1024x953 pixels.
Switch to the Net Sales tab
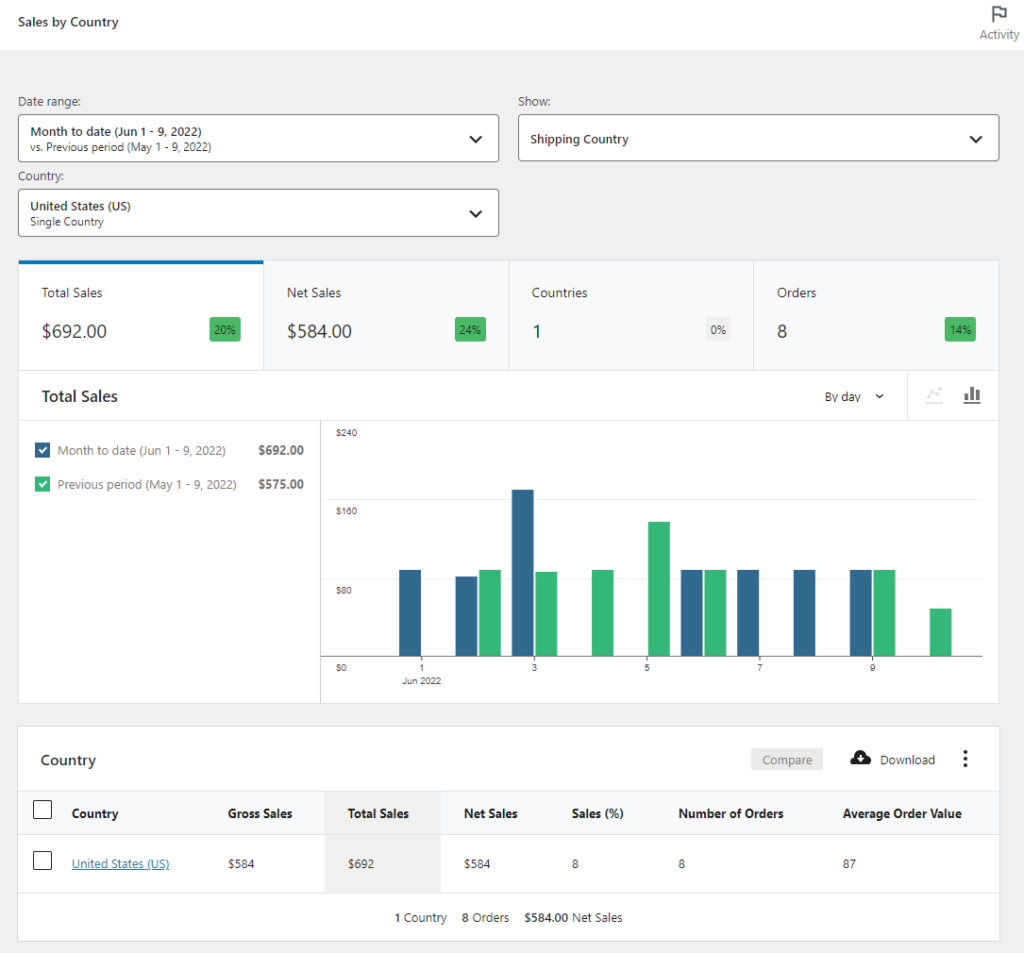(385, 315)
